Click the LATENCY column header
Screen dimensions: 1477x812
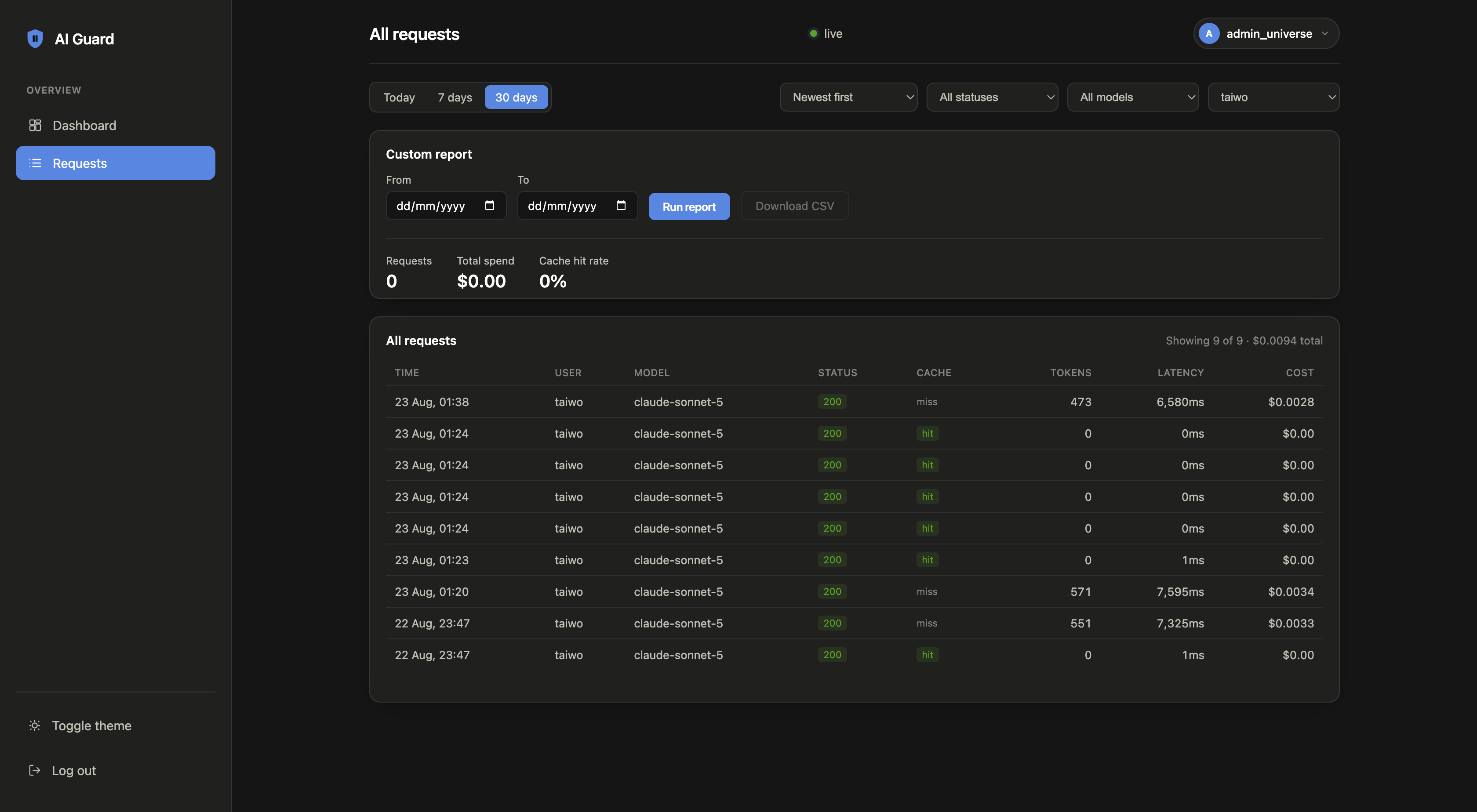pos(1181,373)
